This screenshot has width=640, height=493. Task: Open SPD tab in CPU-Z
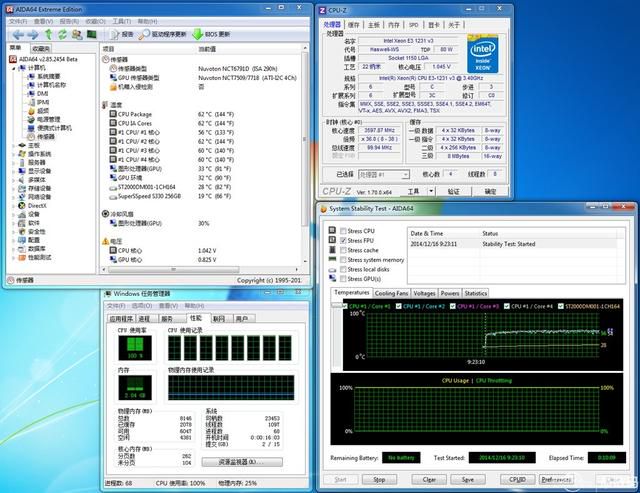pyautogui.click(x=413, y=25)
